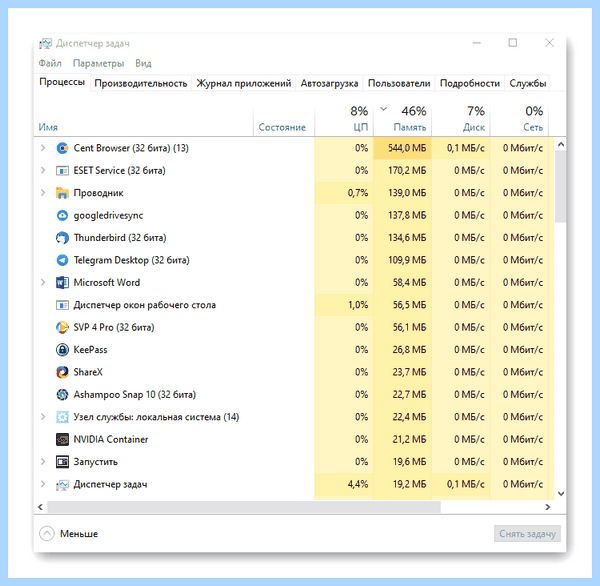
Task: Switch to the Пользователи tab
Action: 399,83
